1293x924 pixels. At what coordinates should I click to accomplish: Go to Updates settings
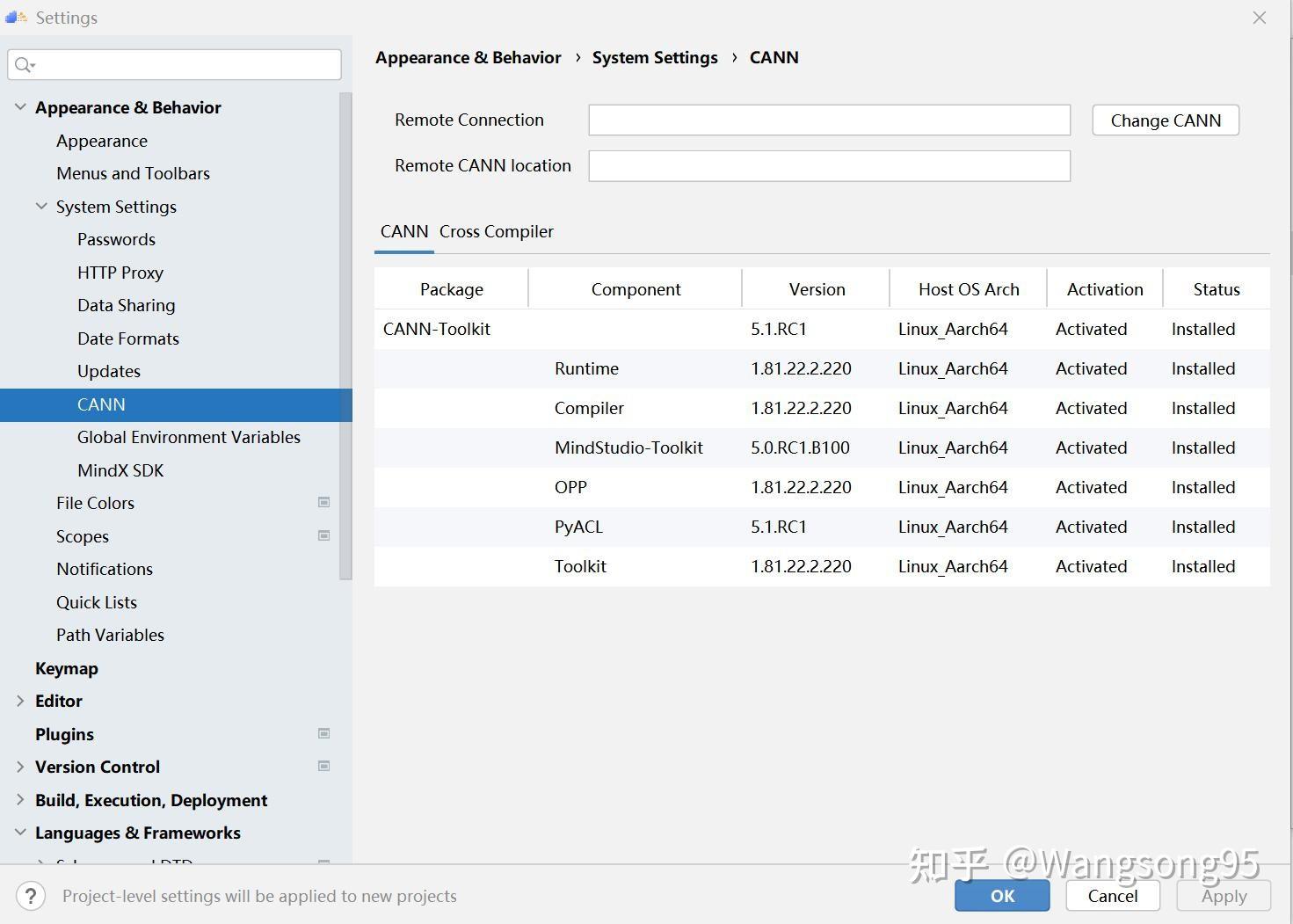point(109,371)
